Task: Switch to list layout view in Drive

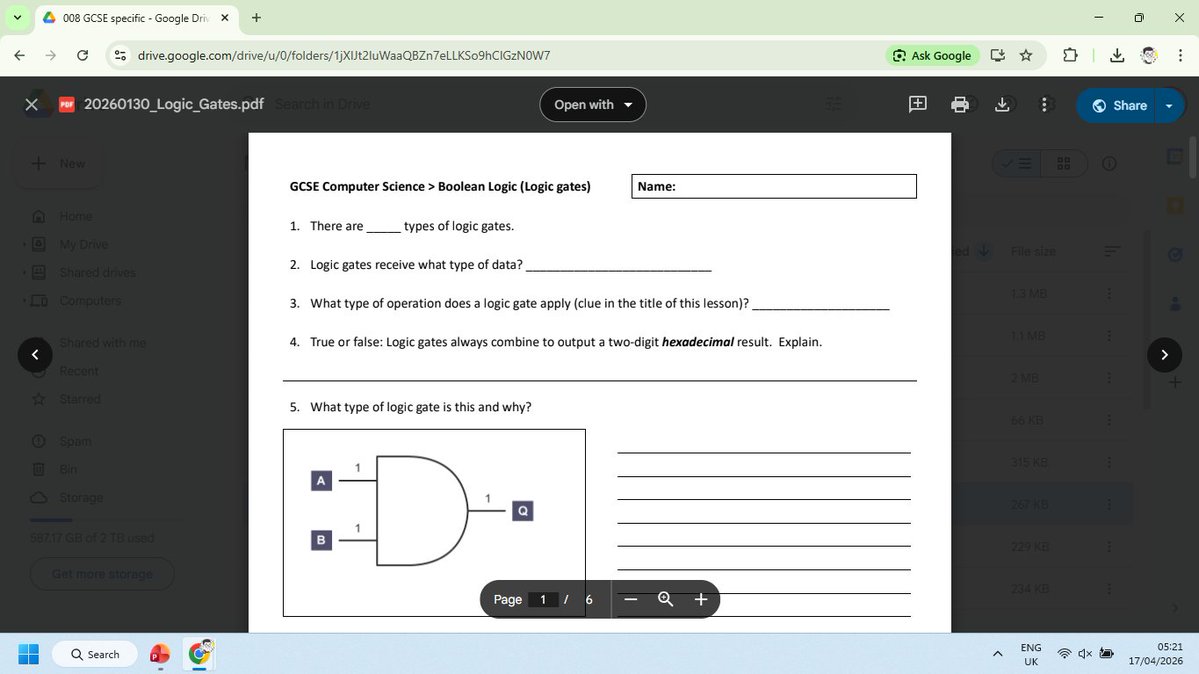Action: coord(1017,163)
